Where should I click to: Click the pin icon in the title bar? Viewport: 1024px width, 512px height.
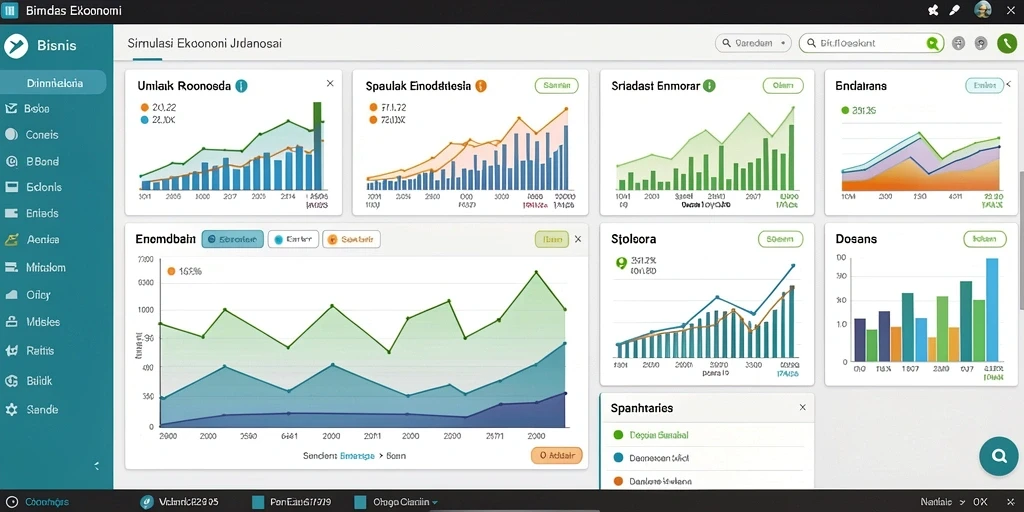click(933, 10)
